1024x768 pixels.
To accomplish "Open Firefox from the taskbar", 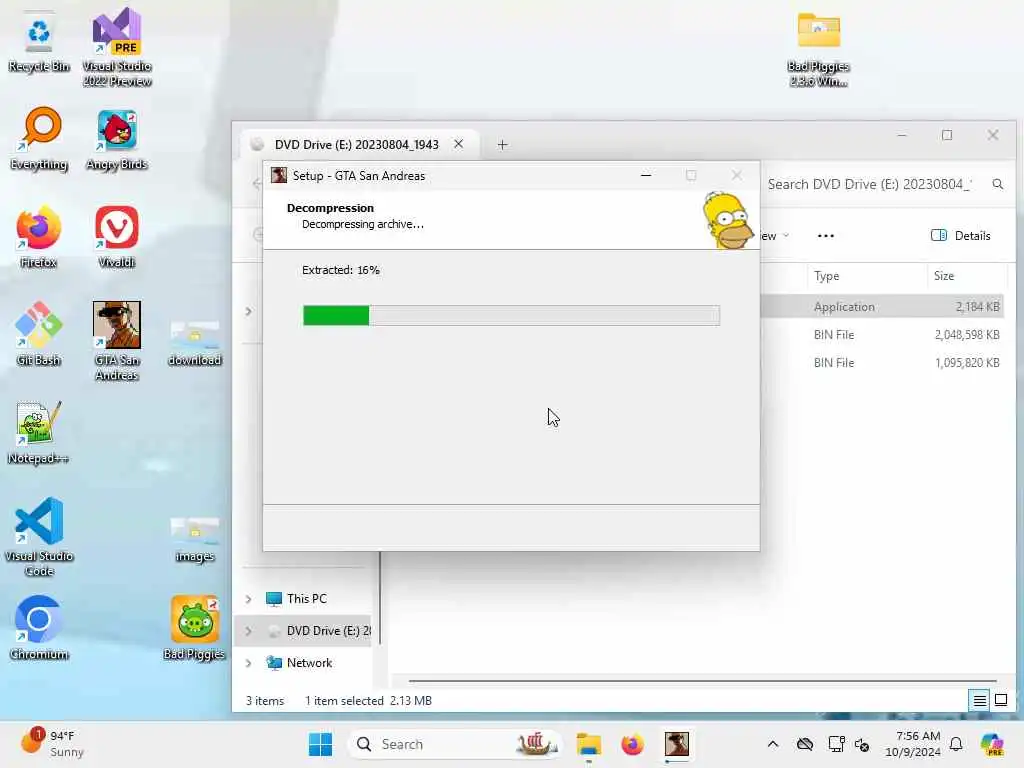I will coord(632,744).
